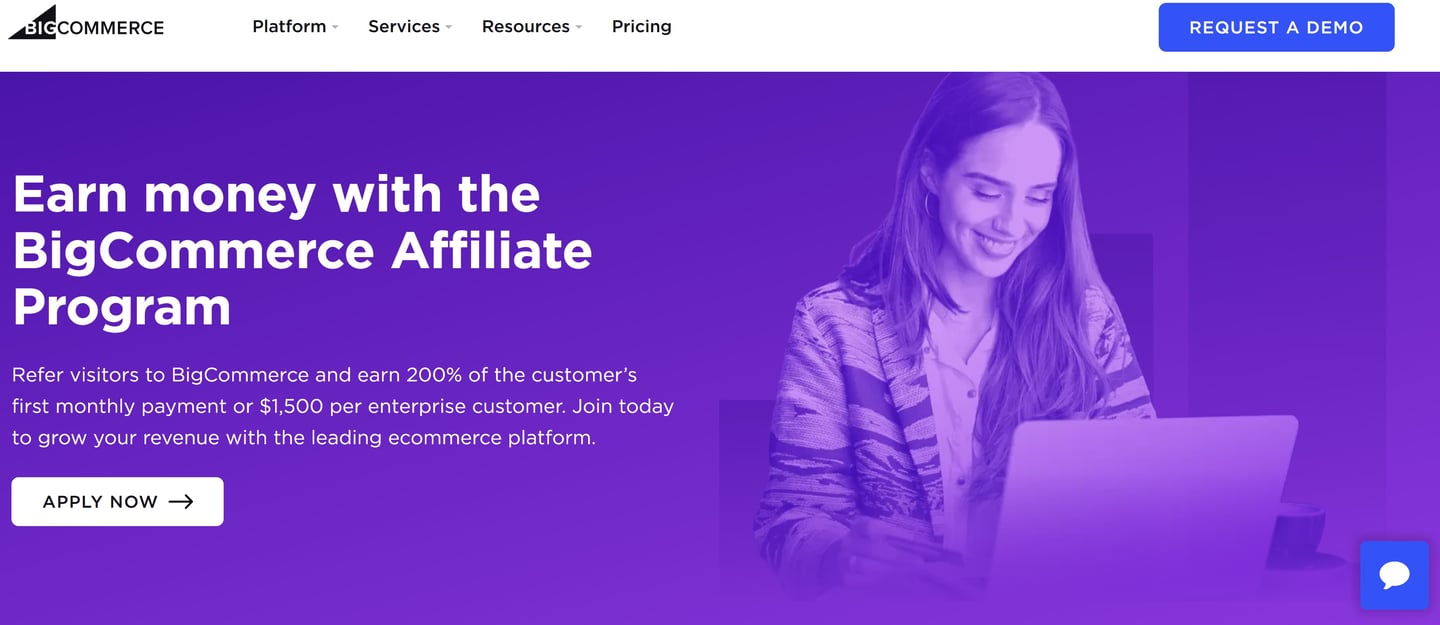Expand the Platform dropdown caret
This screenshot has height=625, width=1440.
[335, 27]
